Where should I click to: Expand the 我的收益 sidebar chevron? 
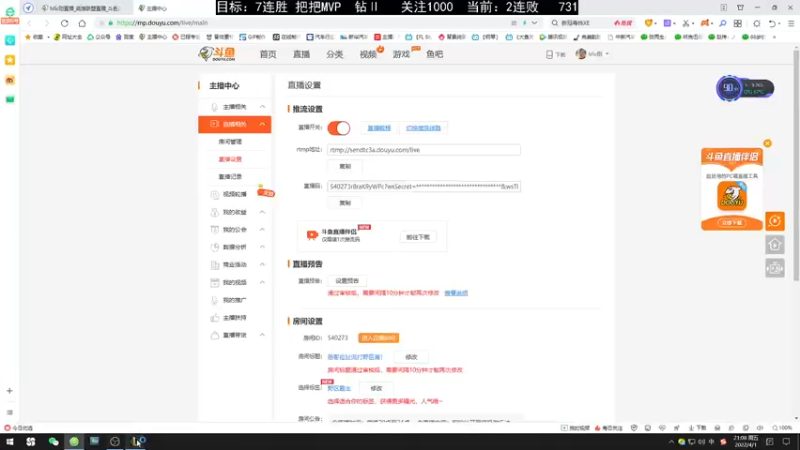pos(262,212)
